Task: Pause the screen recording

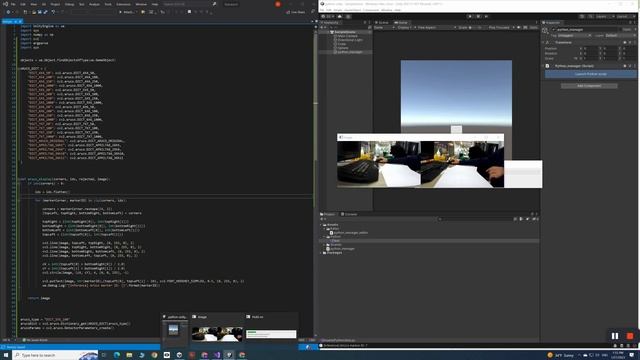Action: pos(615,336)
